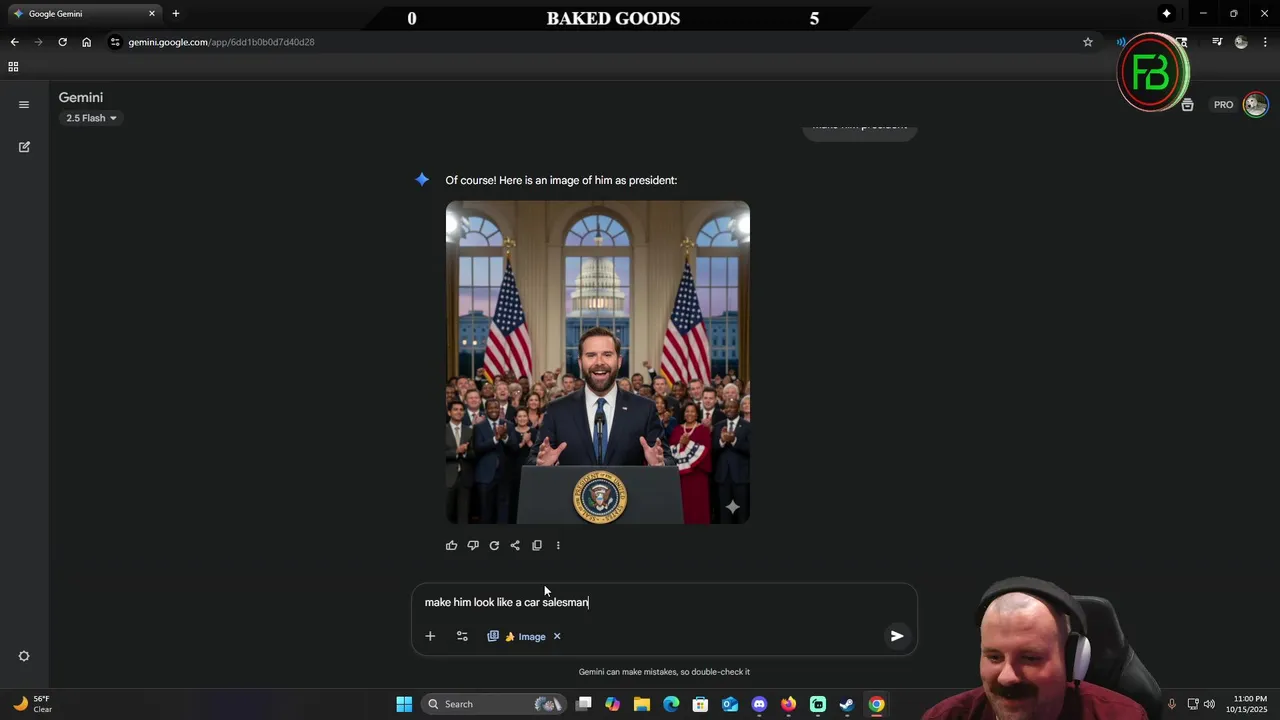Open the temporary chat icon beside PRO
Viewport: 1280px width, 720px height.
(x=1187, y=105)
